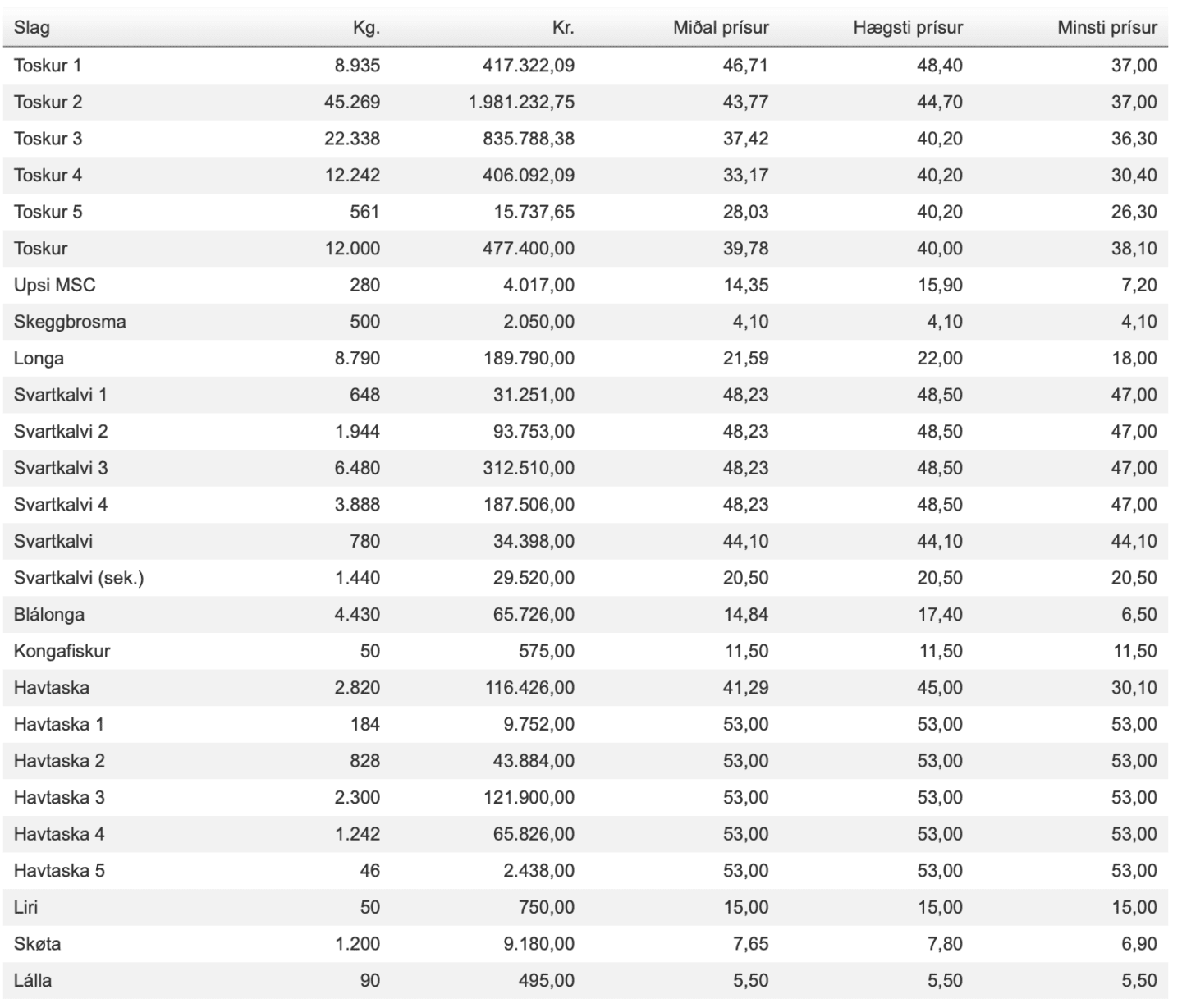Click the Havtaska 3 row label
The width and height of the screenshot is (1182, 1008).
tap(59, 798)
